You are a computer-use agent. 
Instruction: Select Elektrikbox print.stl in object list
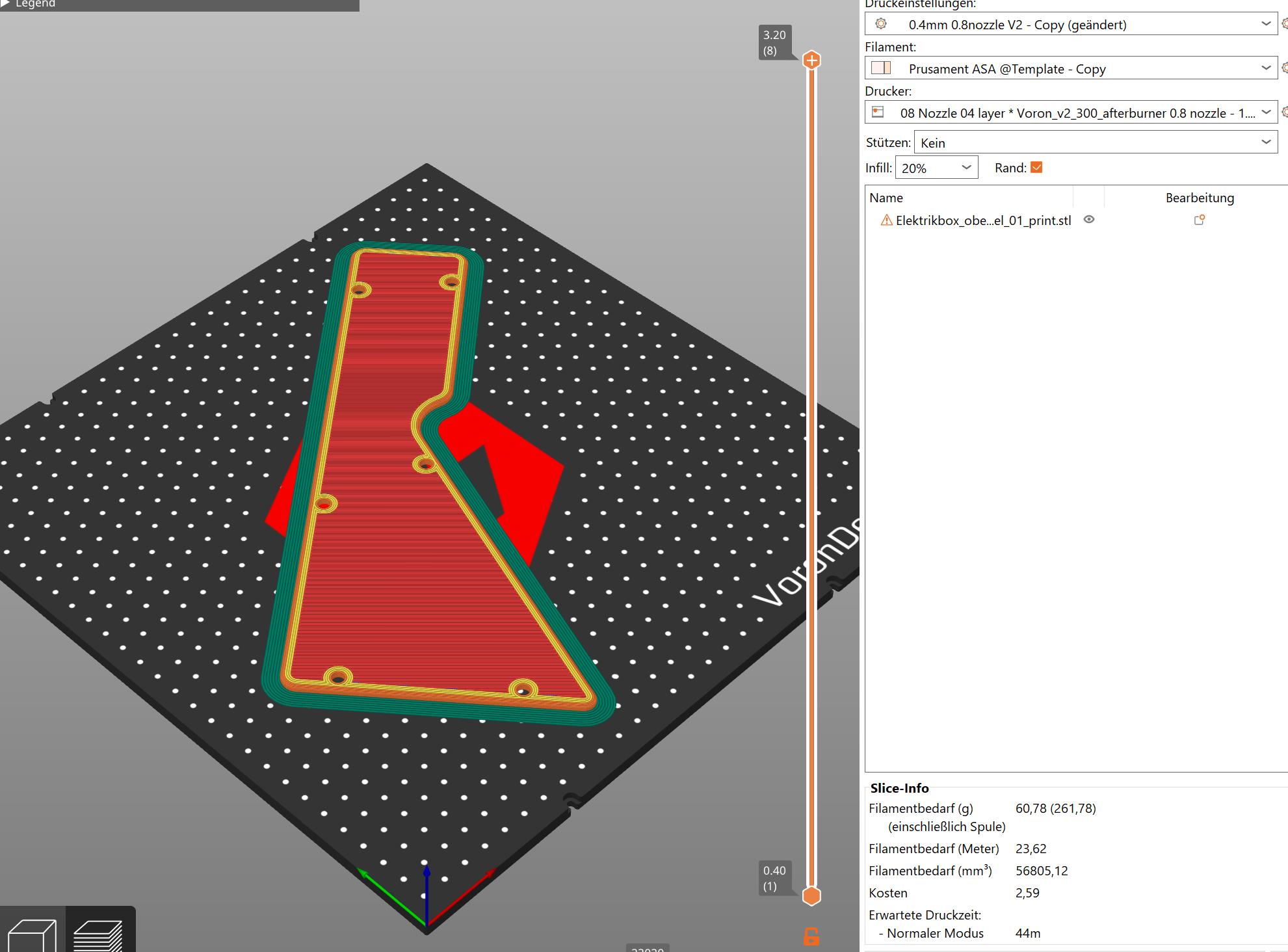982,220
